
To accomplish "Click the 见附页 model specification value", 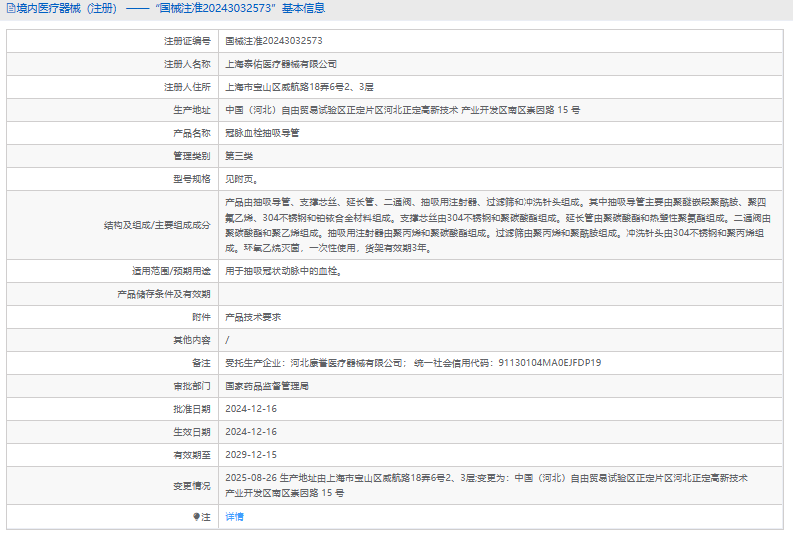I will click(x=241, y=179).
